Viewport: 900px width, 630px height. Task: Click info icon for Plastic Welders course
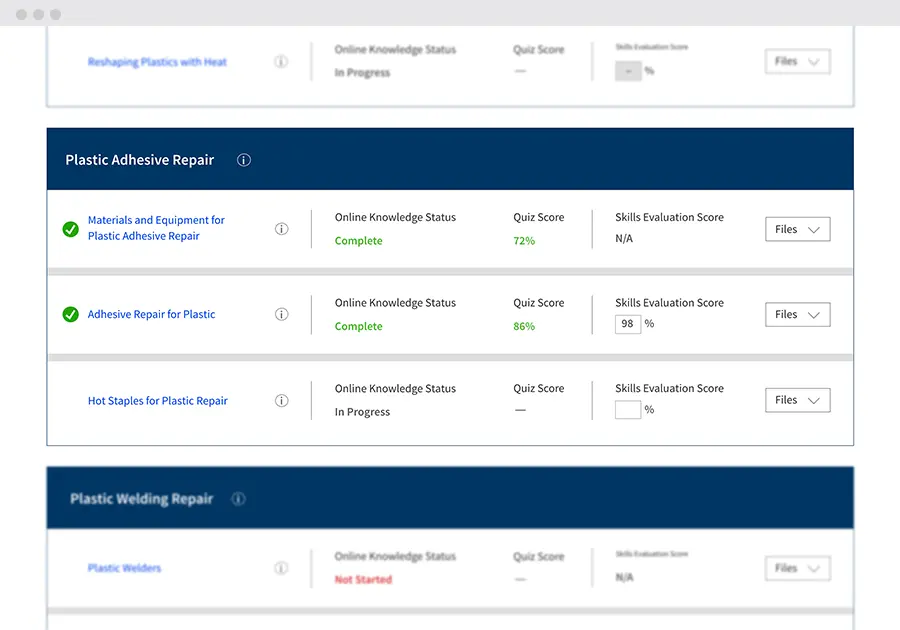[x=281, y=568]
